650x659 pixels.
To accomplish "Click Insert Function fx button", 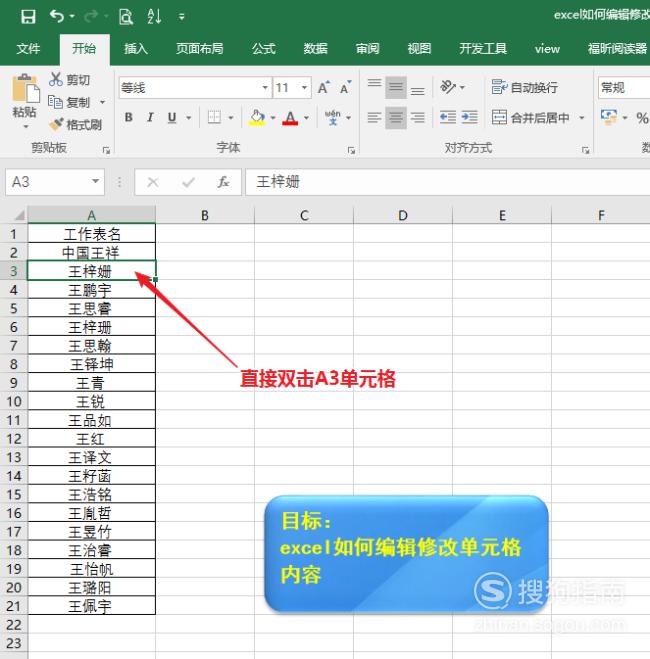I will (x=223, y=182).
